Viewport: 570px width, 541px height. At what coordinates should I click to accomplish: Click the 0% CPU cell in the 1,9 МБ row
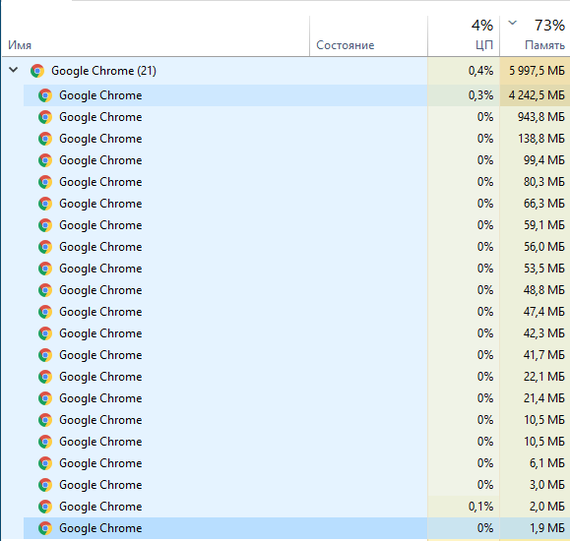click(x=463, y=528)
